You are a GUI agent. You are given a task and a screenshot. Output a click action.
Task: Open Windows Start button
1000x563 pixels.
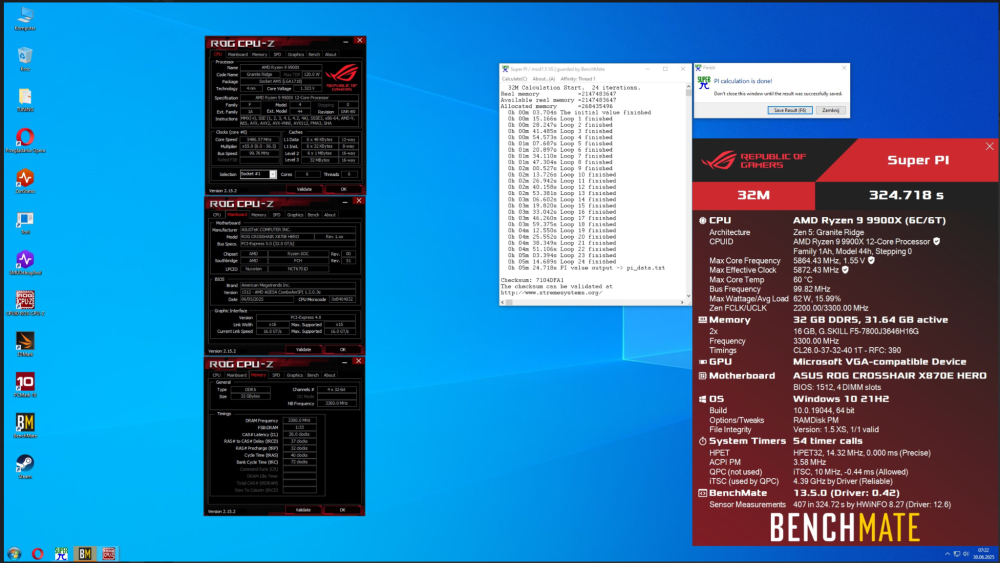pyautogui.click(x=13, y=553)
